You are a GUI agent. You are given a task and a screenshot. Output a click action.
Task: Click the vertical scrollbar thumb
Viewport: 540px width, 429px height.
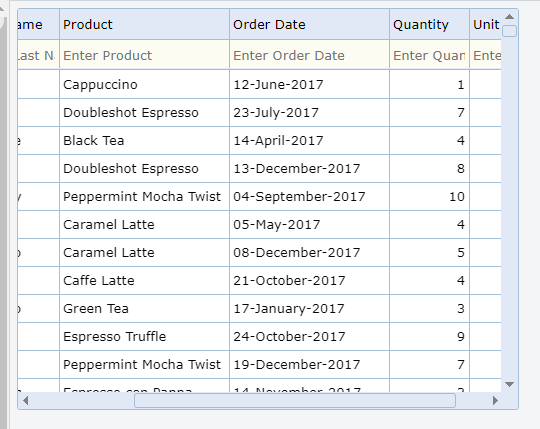pos(509,31)
